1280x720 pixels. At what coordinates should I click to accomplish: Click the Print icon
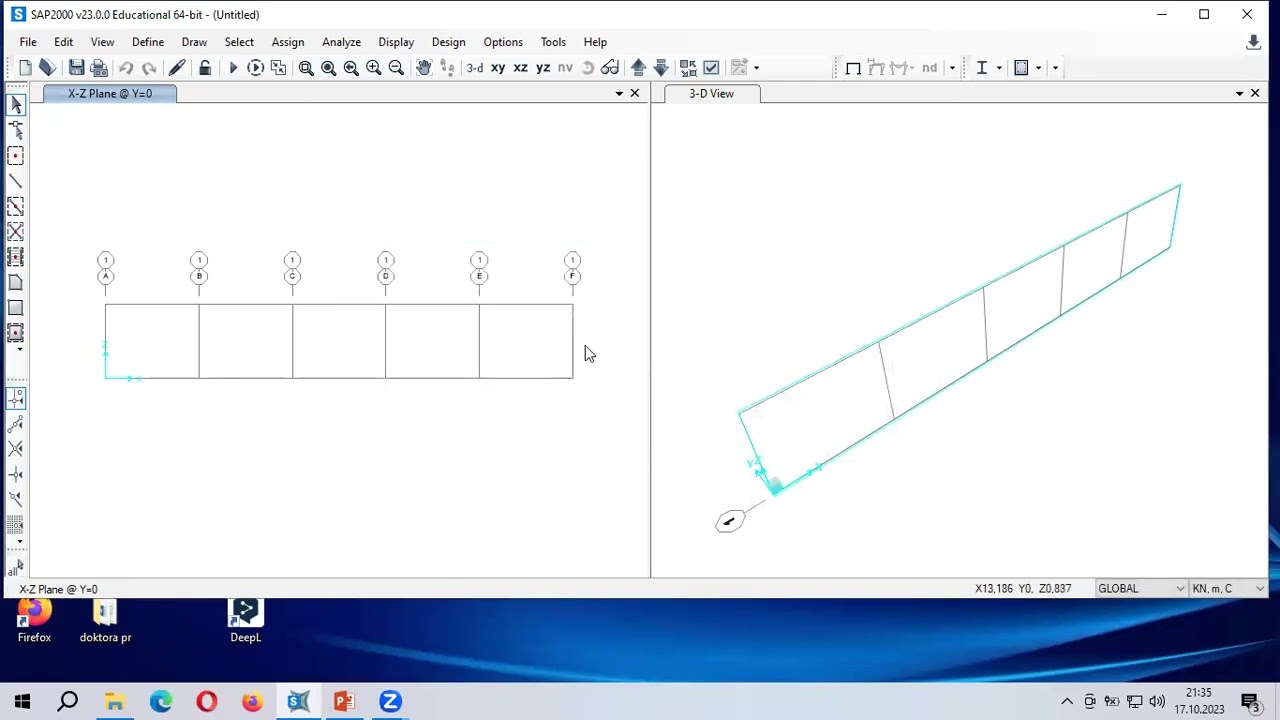(x=99, y=68)
